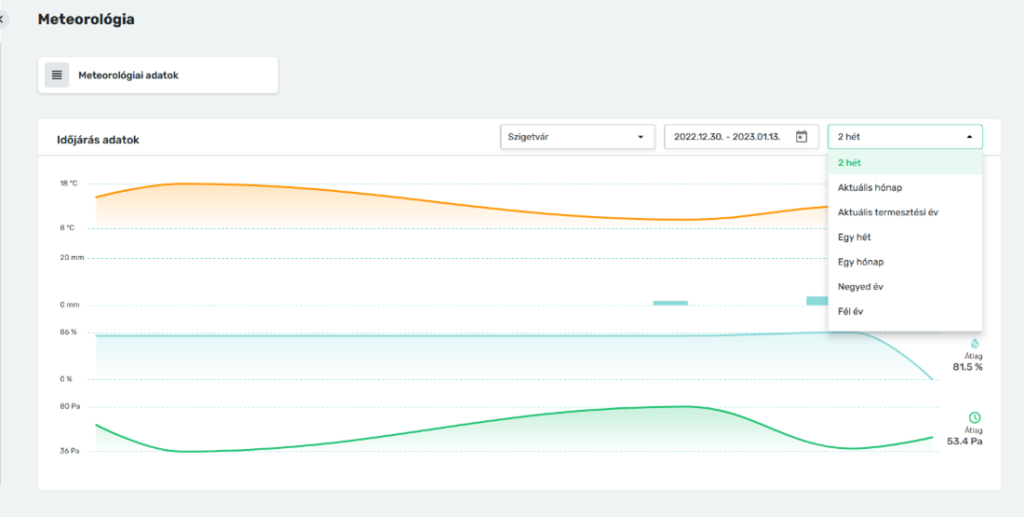1024x517 pixels.
Task: Click the humidity droplet icon
Action: click(975, 343)
